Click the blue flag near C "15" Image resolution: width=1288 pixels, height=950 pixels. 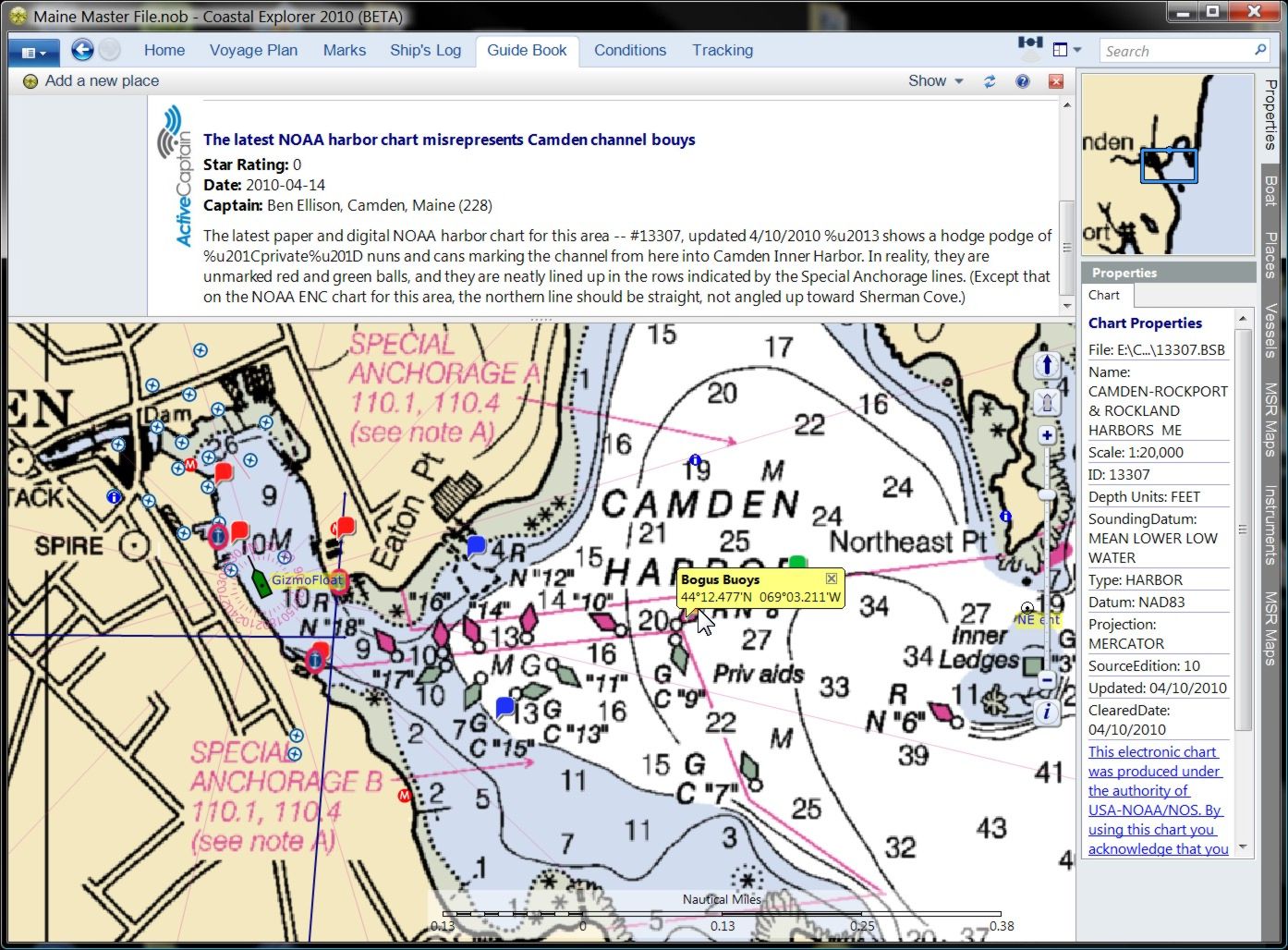point(504,707)
